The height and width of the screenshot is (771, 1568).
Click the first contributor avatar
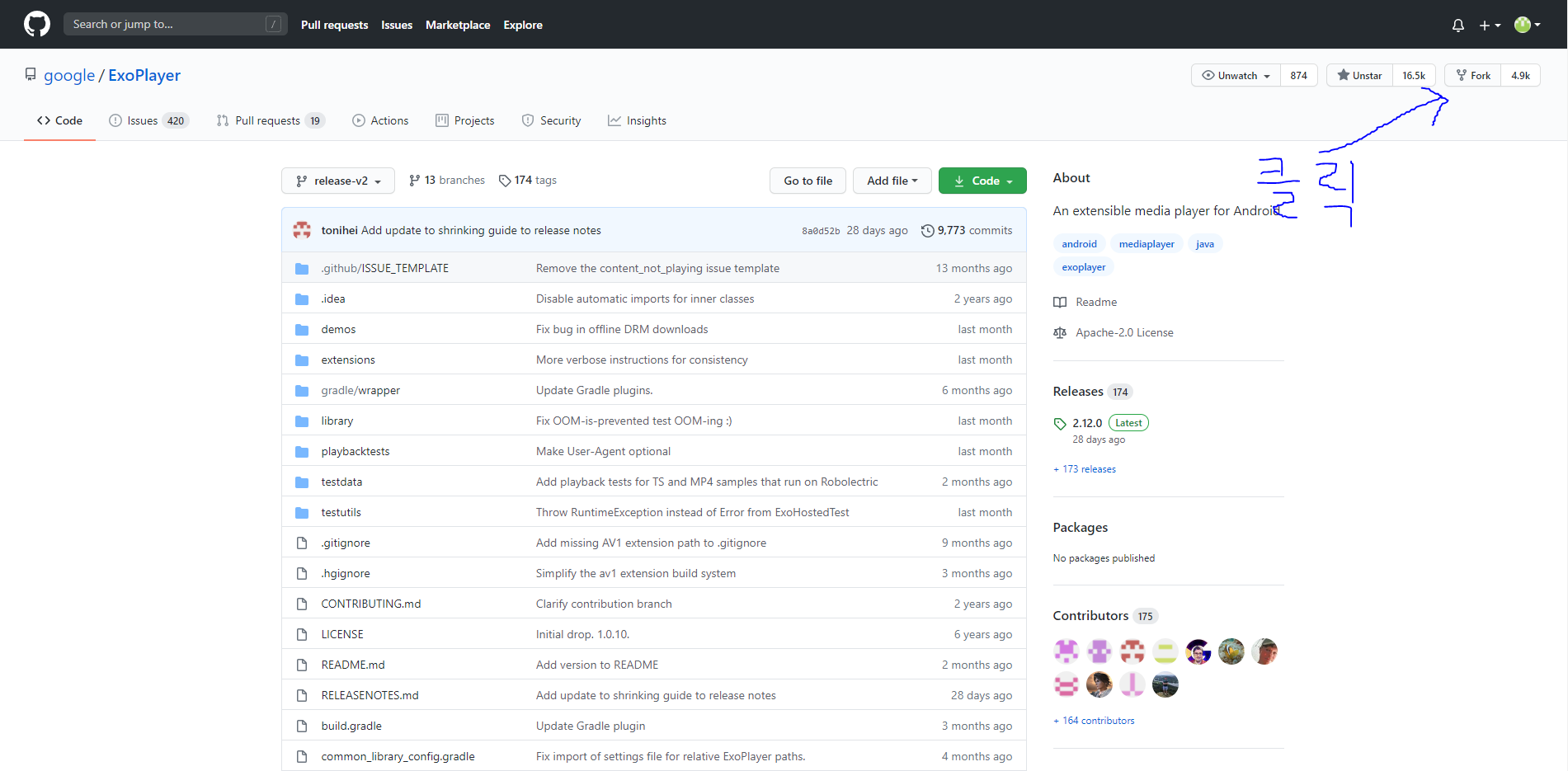coord(1067,651)
